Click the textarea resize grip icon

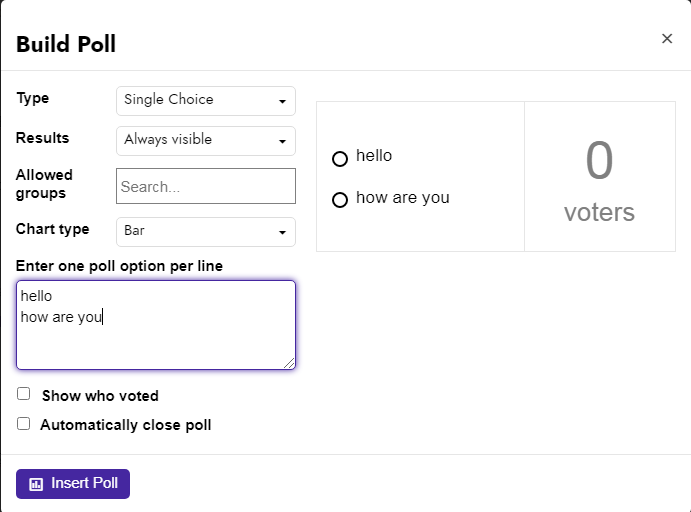[x=289, y=363]
